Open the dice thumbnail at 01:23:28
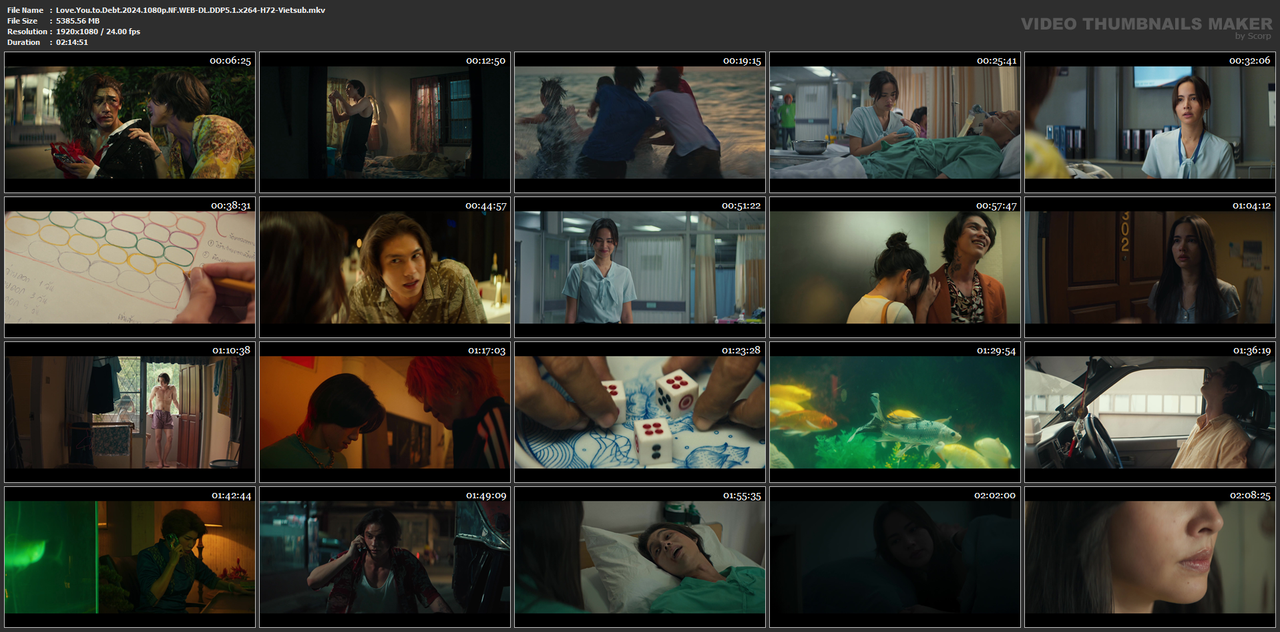 click(x=640, y=412)
